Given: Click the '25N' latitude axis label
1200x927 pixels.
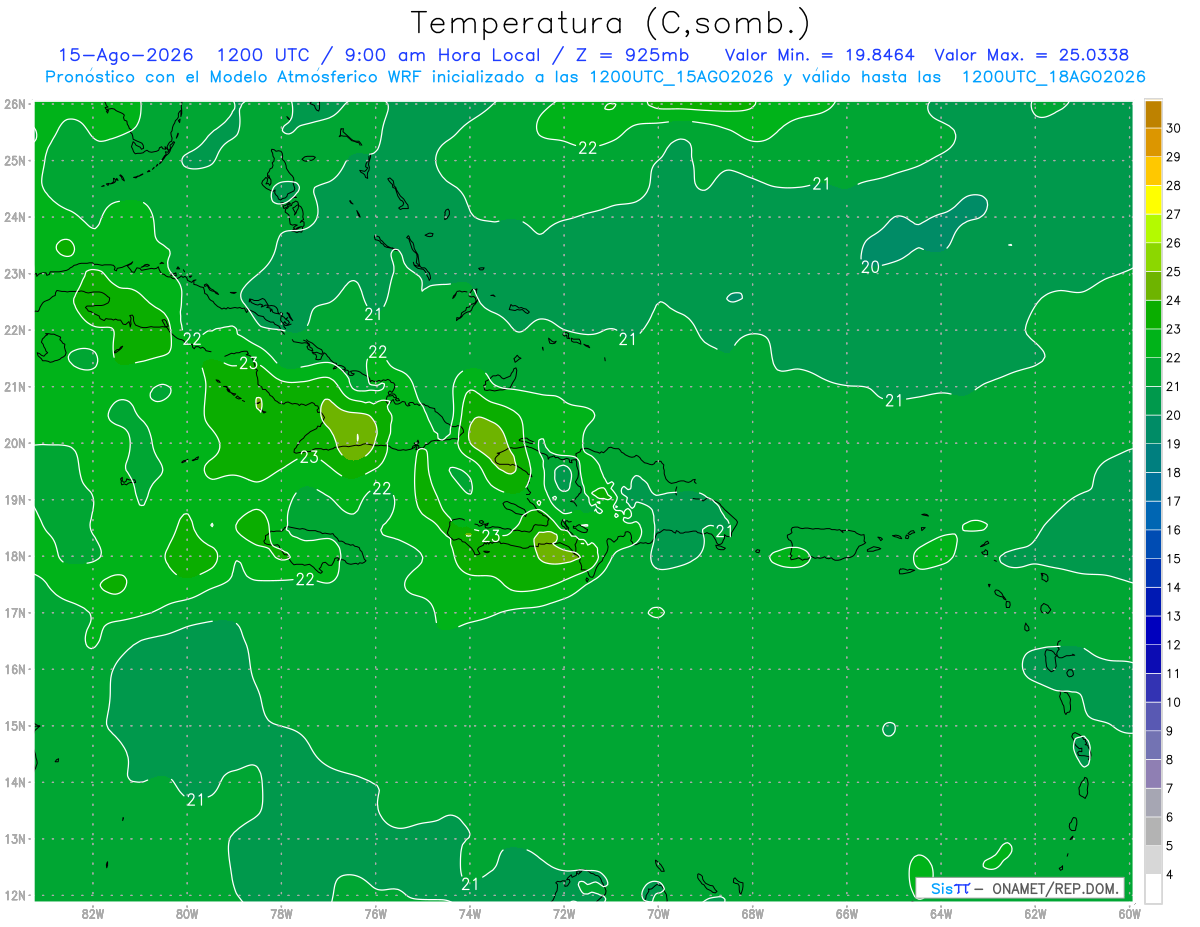Looking at the screenshot, I should (15, 160).
